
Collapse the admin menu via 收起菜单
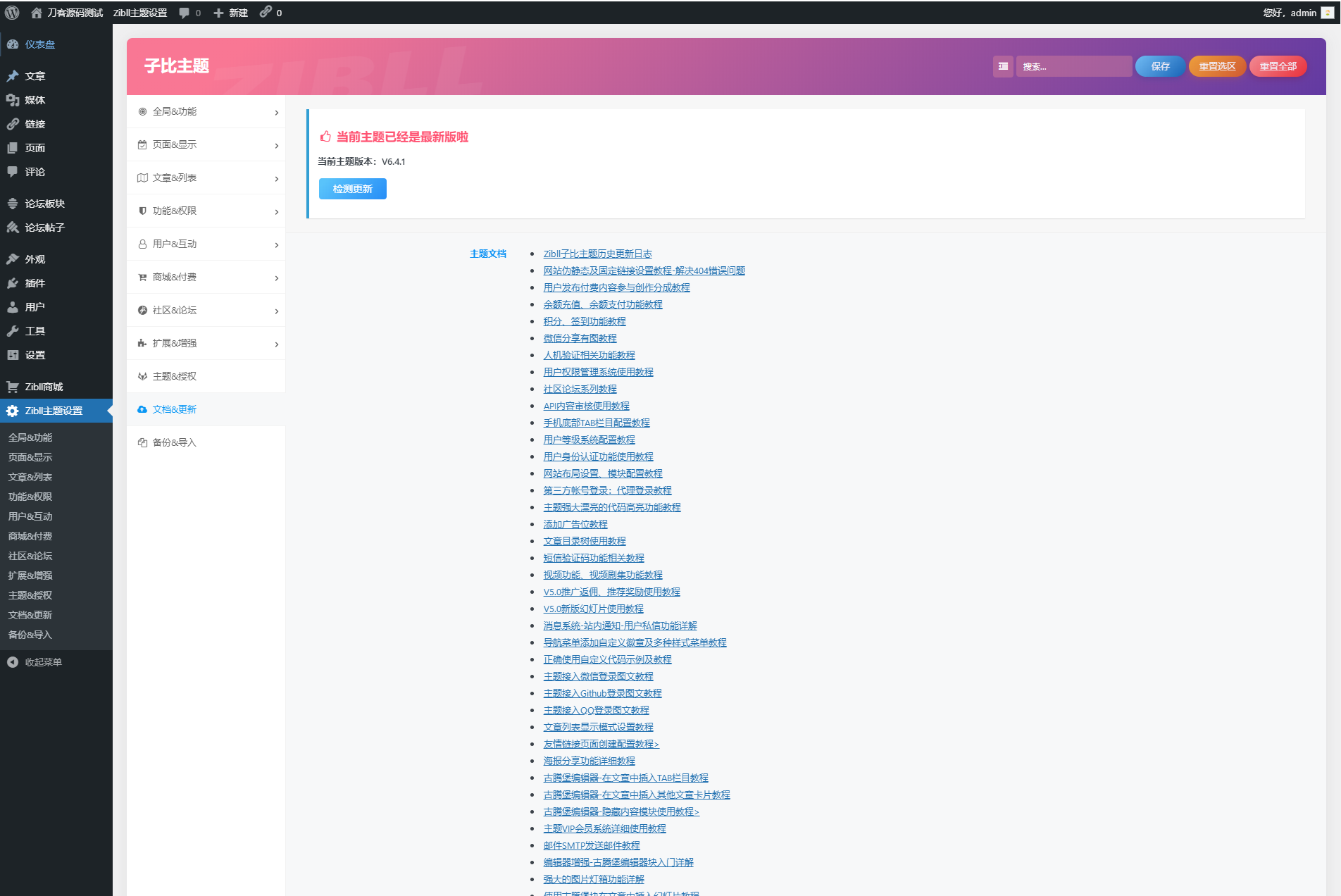click(x=42, y=662)
